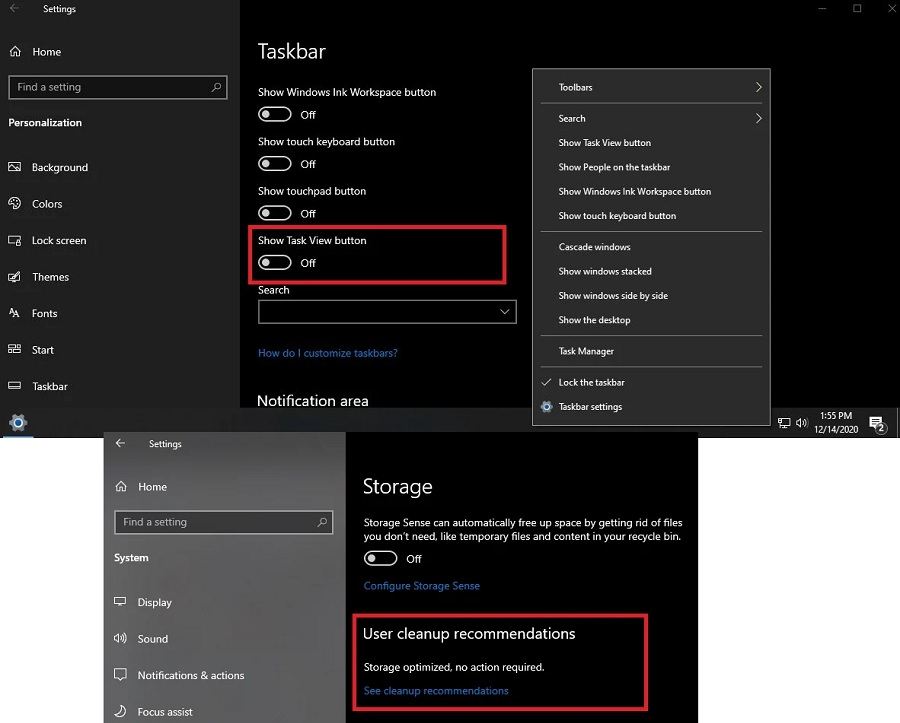Image resolution: width=900 pixels, height=723 pixels.
Task: Click the taskbar clock showing 1:55 PM
Action: [836, 422]
